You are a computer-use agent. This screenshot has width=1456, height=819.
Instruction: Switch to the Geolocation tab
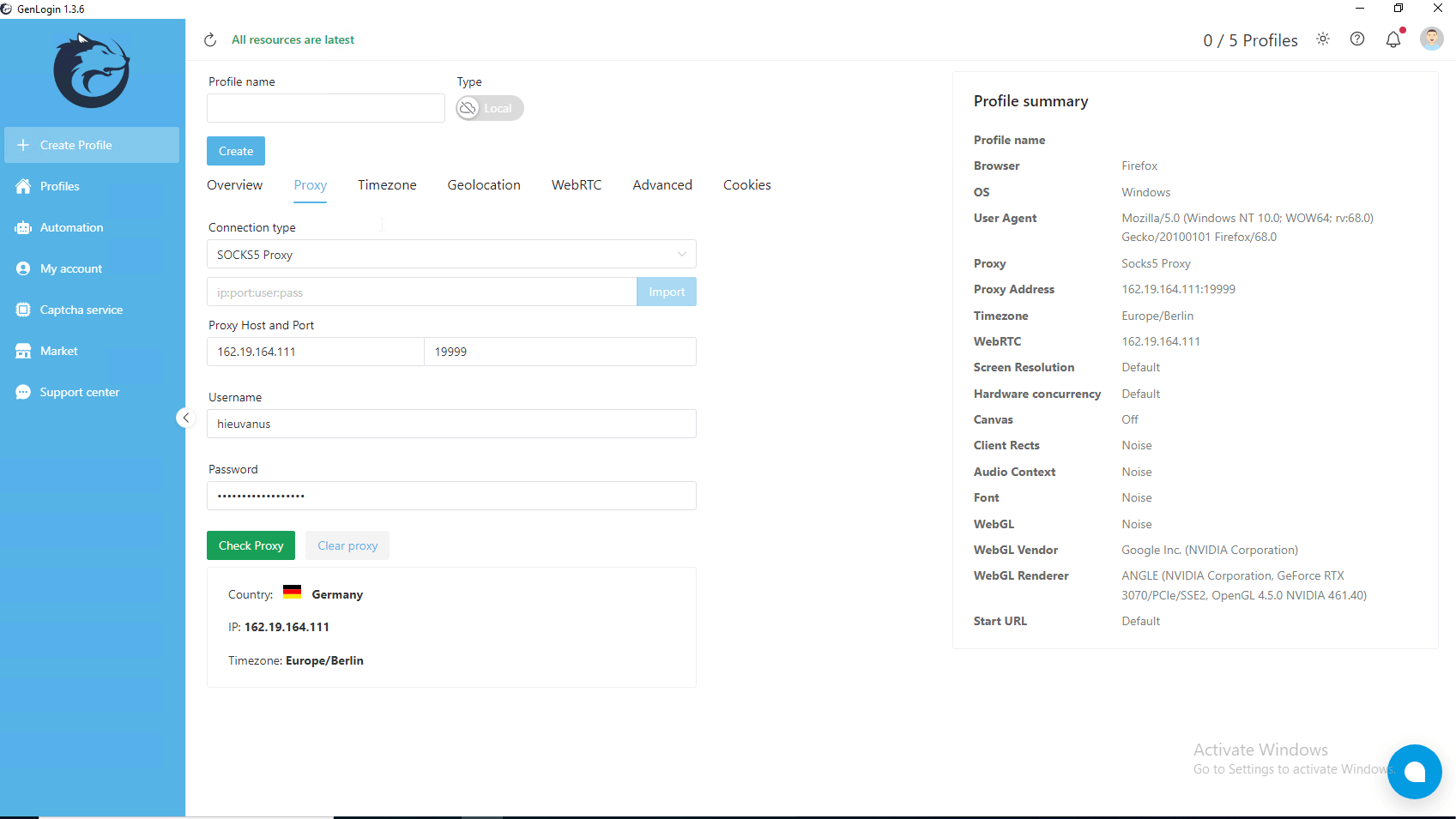(484, 185)
